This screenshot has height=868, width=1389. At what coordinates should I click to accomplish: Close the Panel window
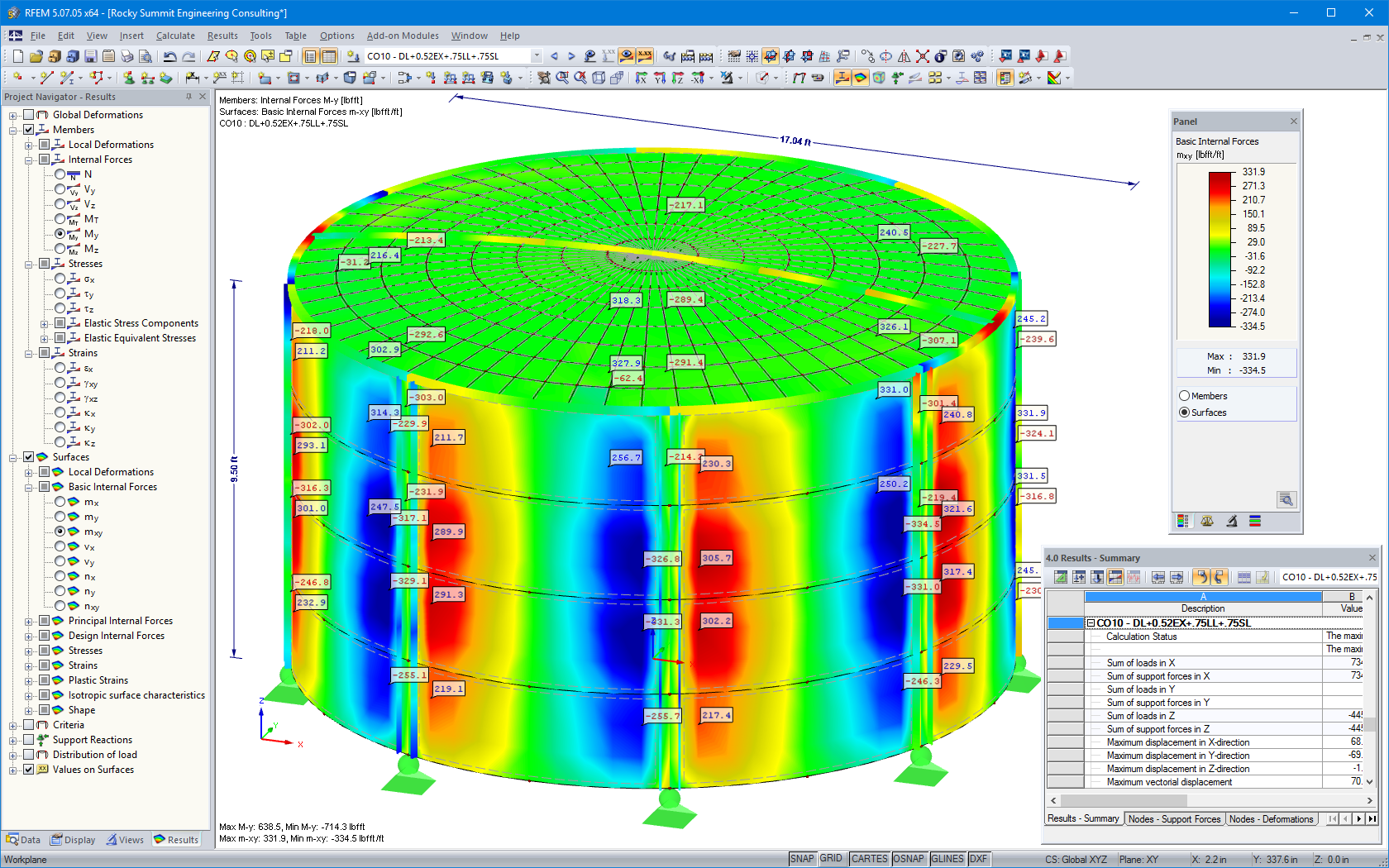click(x=1294, y=122)
